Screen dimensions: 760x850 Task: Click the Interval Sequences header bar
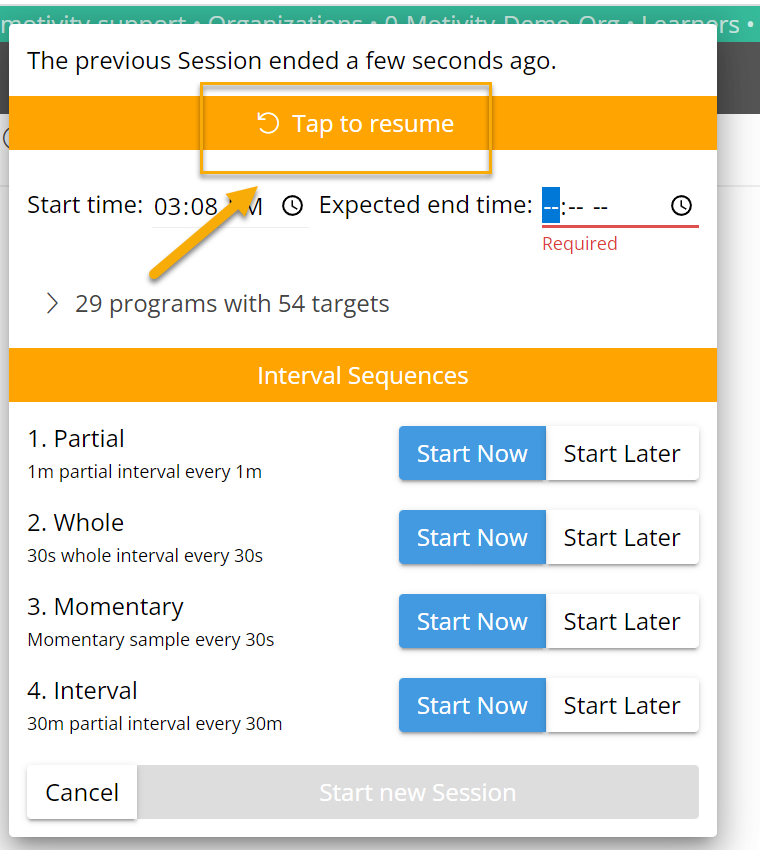coord(363,375)
